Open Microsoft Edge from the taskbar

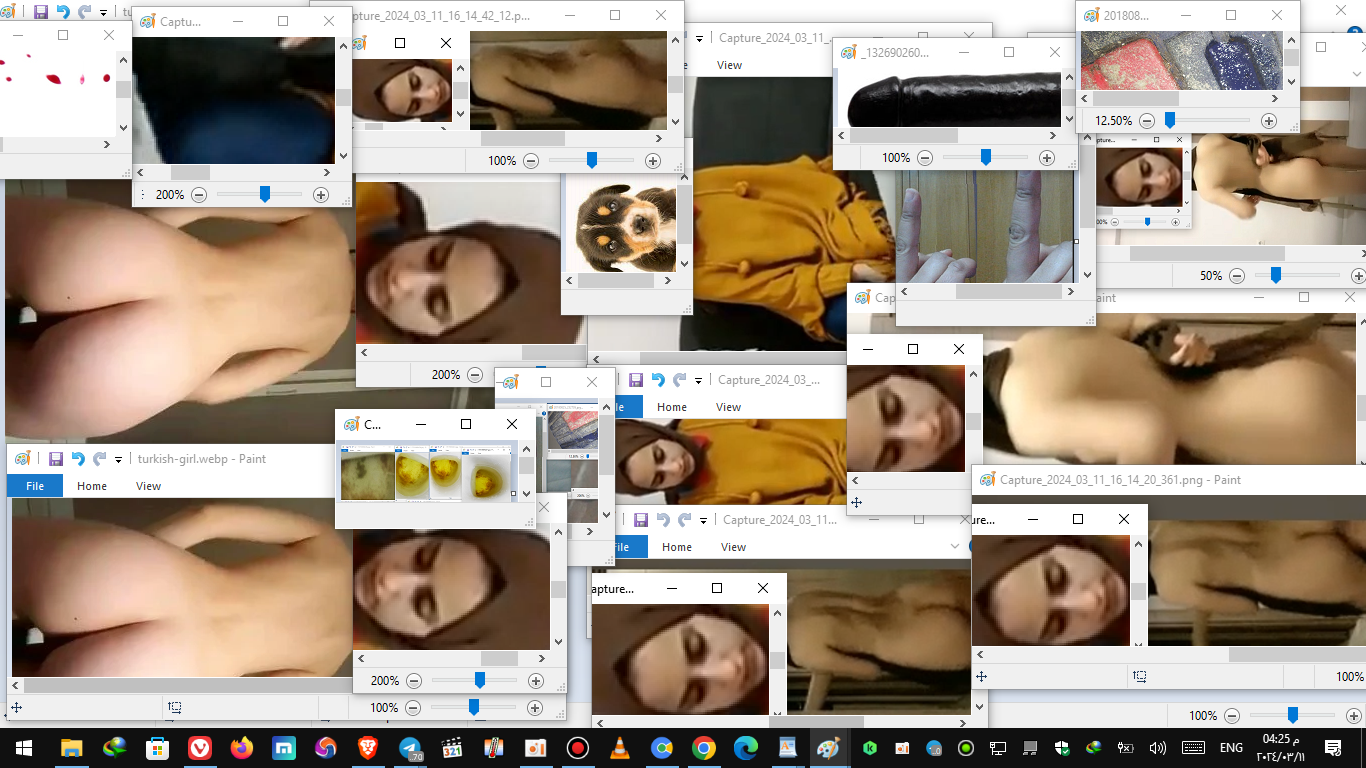click(746, 748)
